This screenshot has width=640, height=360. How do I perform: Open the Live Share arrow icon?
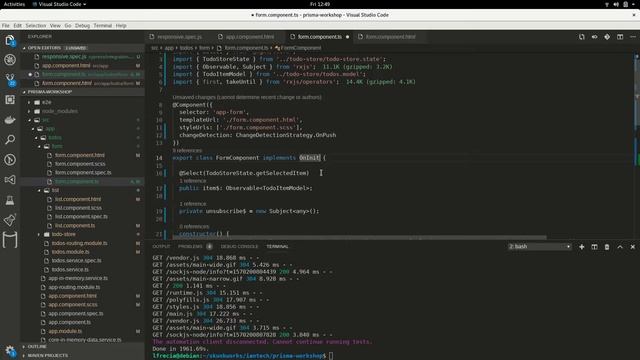pos(10,180)
